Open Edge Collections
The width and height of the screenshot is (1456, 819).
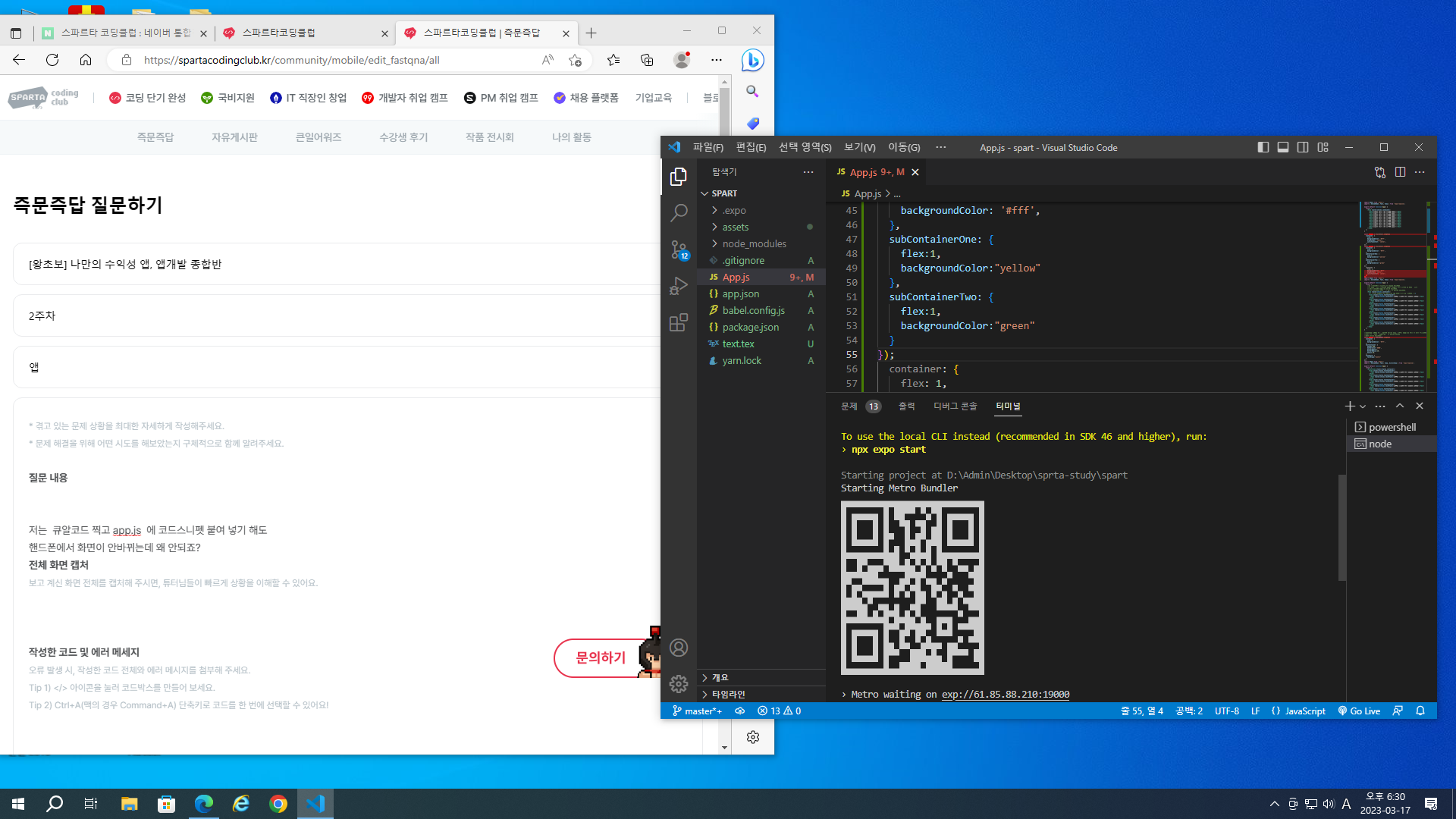click(647, 60)
